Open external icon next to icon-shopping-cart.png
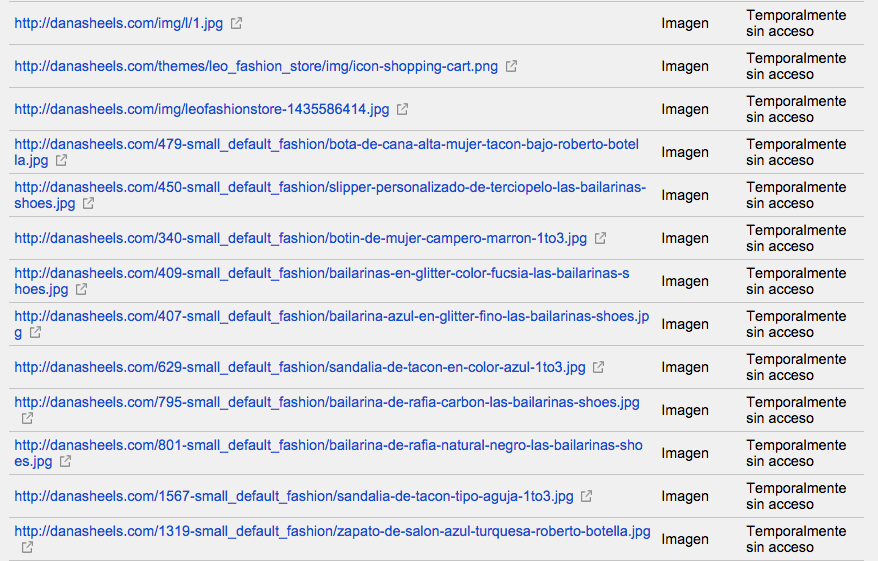The image size is (878, 561). click(511, 66)
